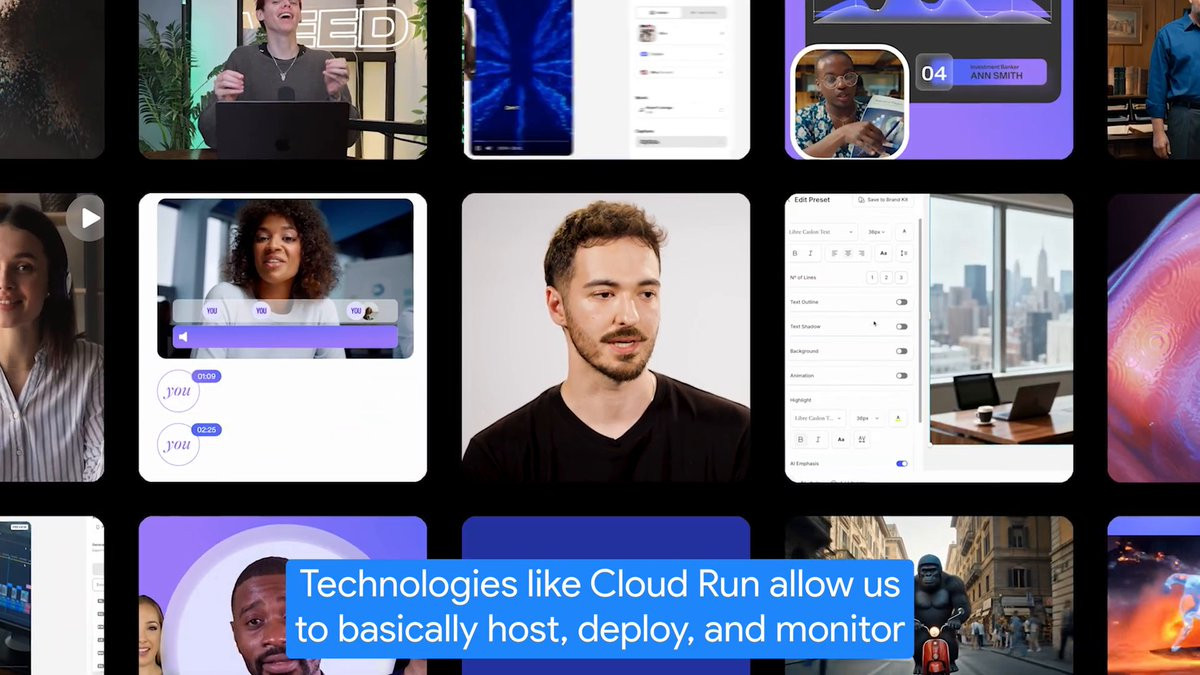Viewport: 1200px width, 675px height.
Task: Click the 04 number badge
Action: (x=934, y=73)
